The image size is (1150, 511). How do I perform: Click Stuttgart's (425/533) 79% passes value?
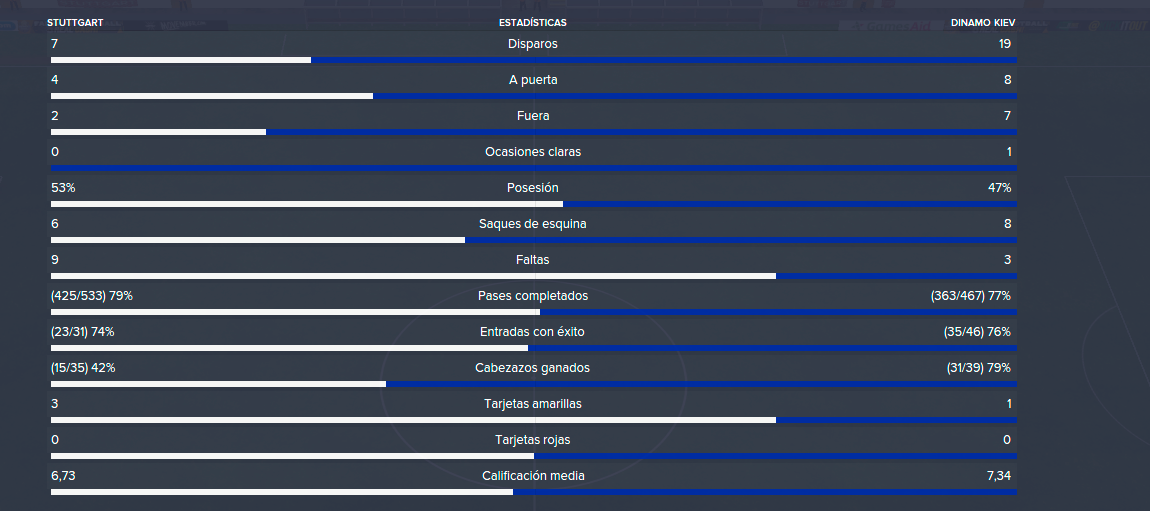[x=92, y=295]
